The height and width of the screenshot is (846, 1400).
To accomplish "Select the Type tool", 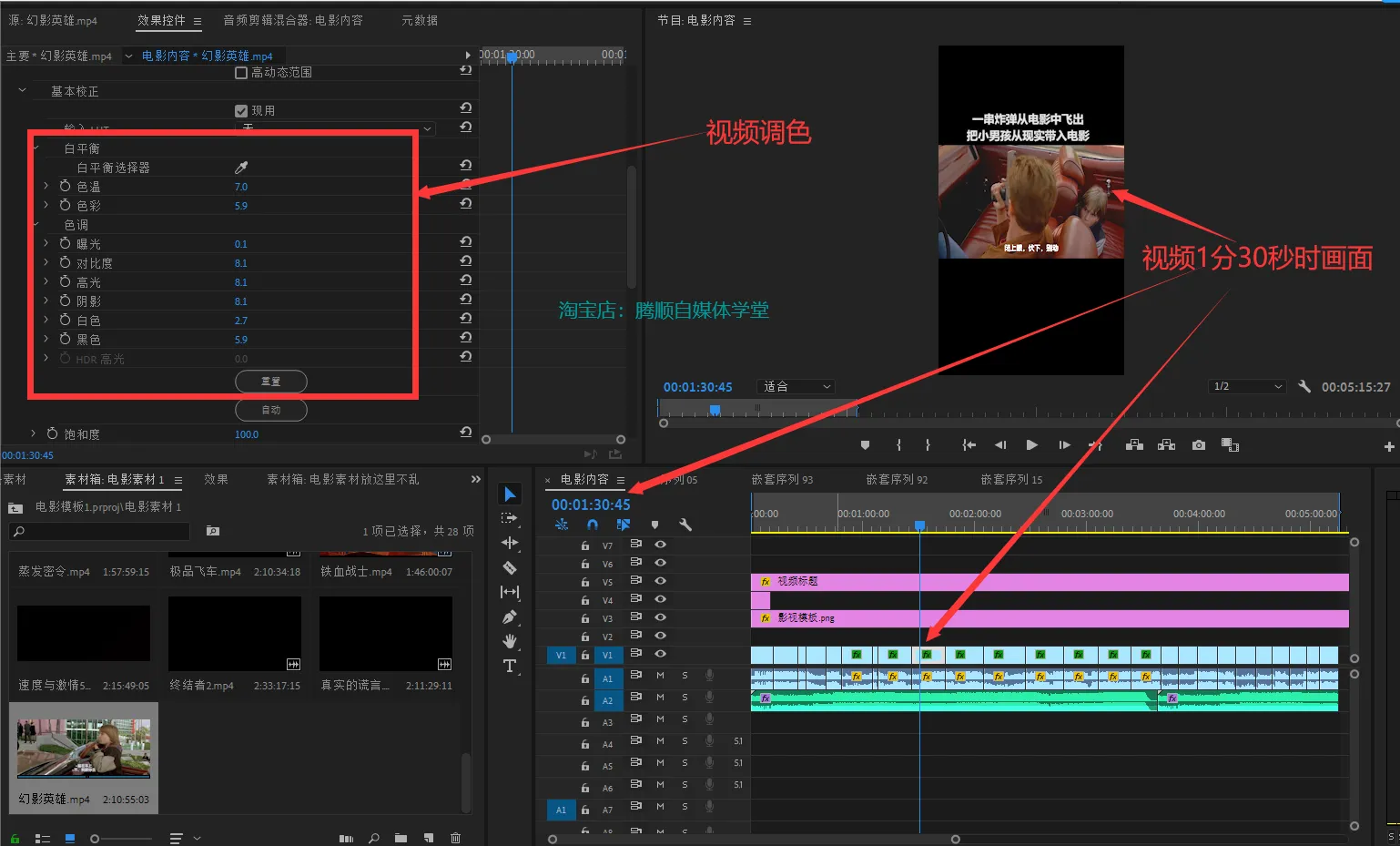I will [510, 666].
